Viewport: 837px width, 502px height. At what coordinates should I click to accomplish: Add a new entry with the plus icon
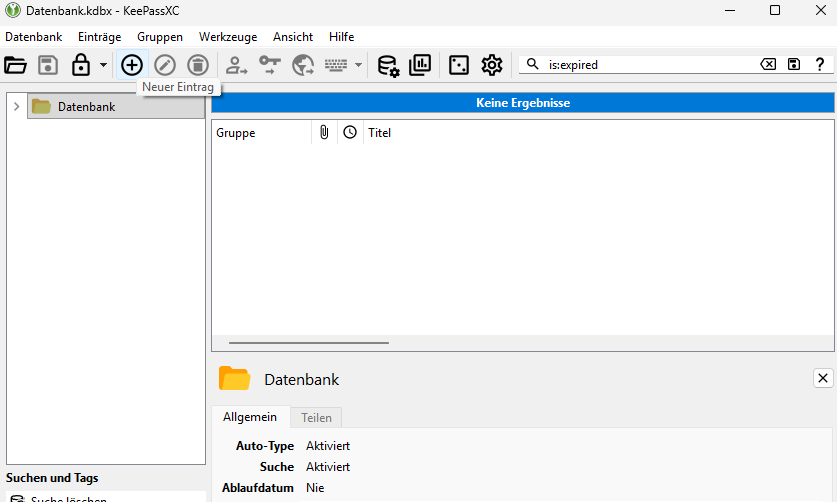coord(132,65)
